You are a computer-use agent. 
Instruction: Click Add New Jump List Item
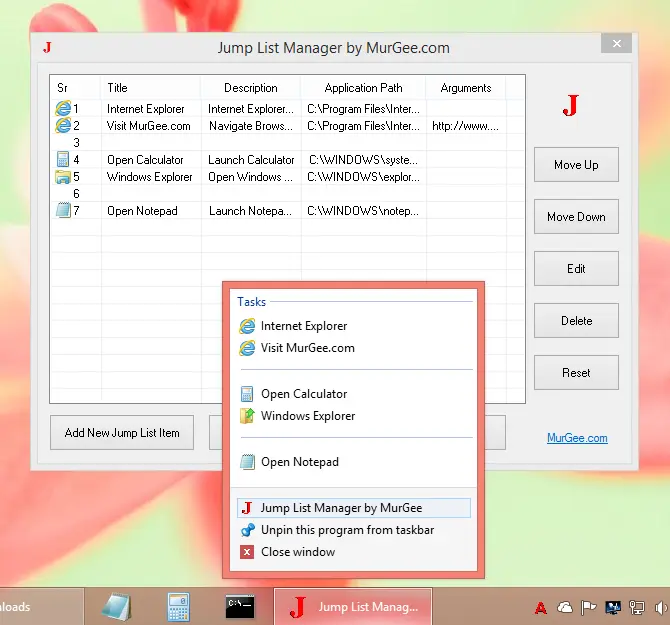coord(122,433)
